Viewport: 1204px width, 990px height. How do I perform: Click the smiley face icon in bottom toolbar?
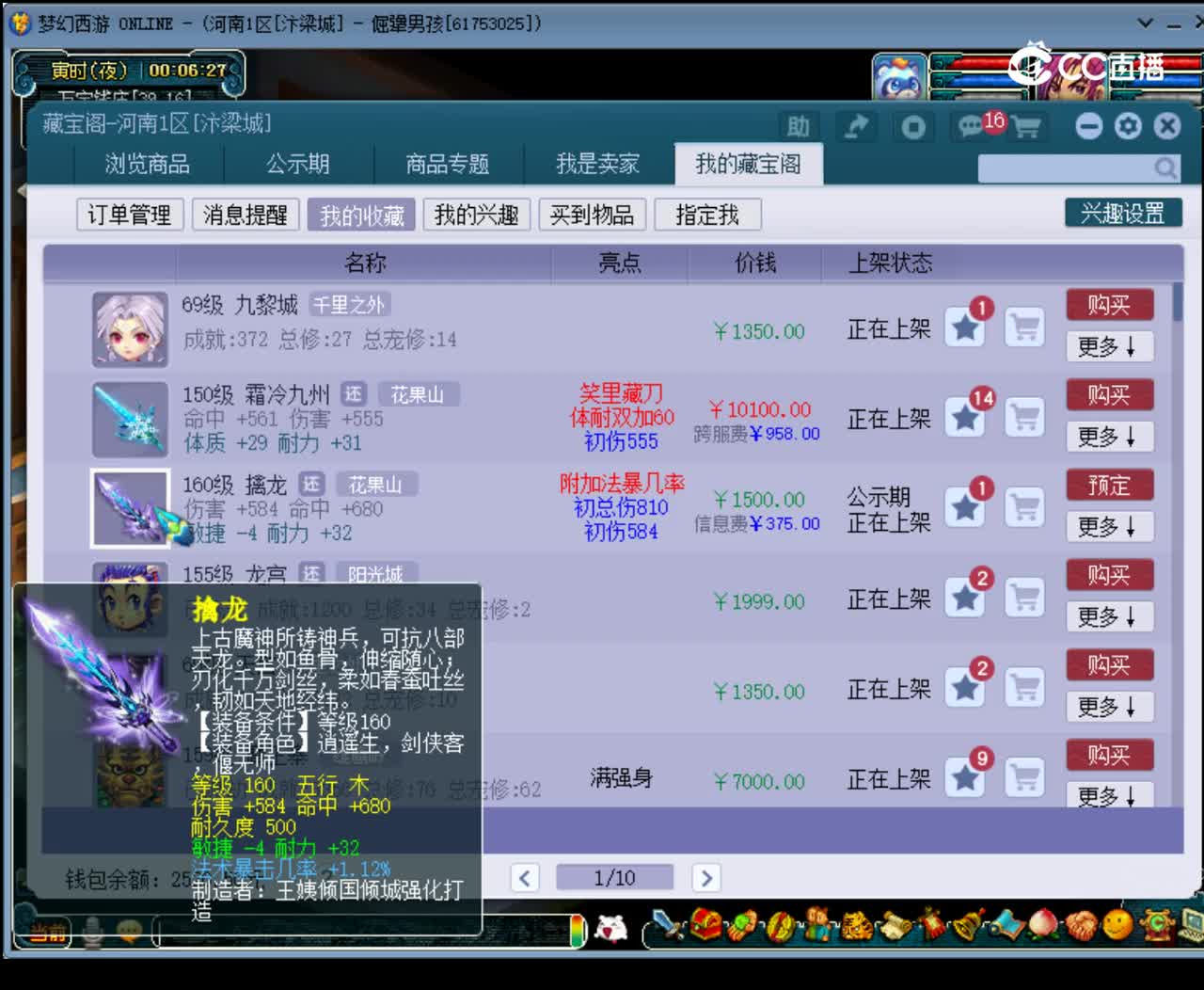1117,925
